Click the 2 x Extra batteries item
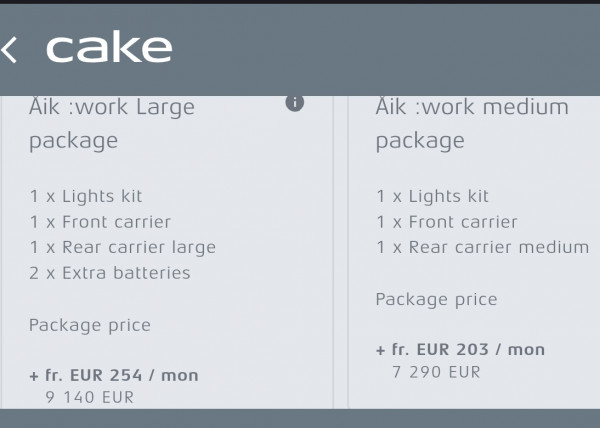The height and width of the screenshot is (428, 600). (x=109, y=272)
